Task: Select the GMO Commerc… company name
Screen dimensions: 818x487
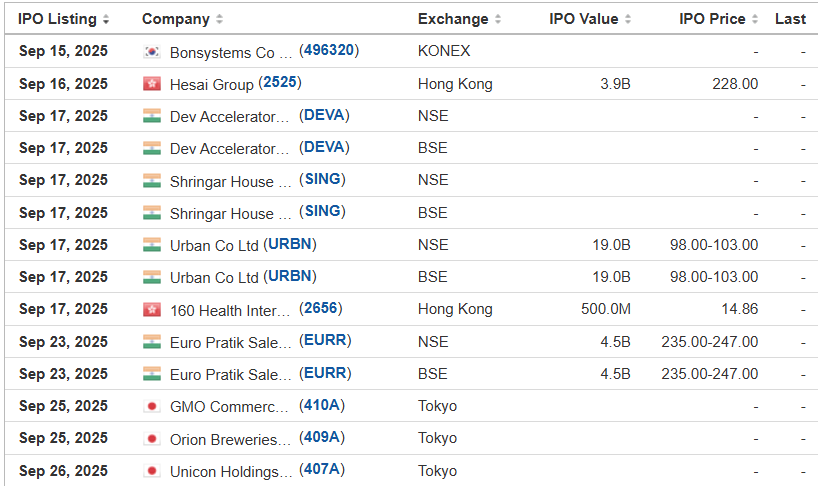Action: click(x=230, y=407)
